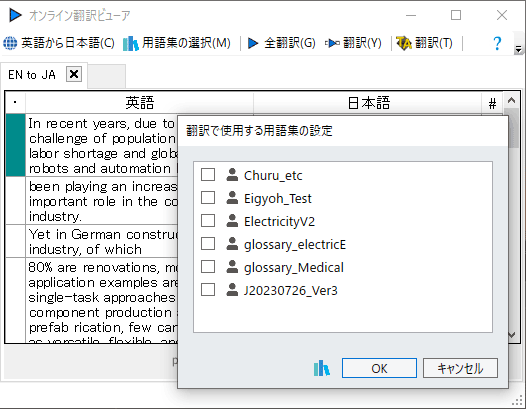Close the EN to JA tab
This screenshot has height=409, width=526.
[74, 74]
